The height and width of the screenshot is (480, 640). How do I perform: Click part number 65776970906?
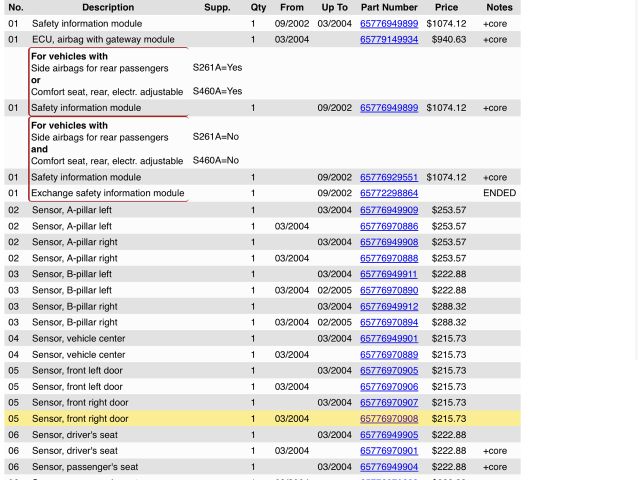(389, 387)
